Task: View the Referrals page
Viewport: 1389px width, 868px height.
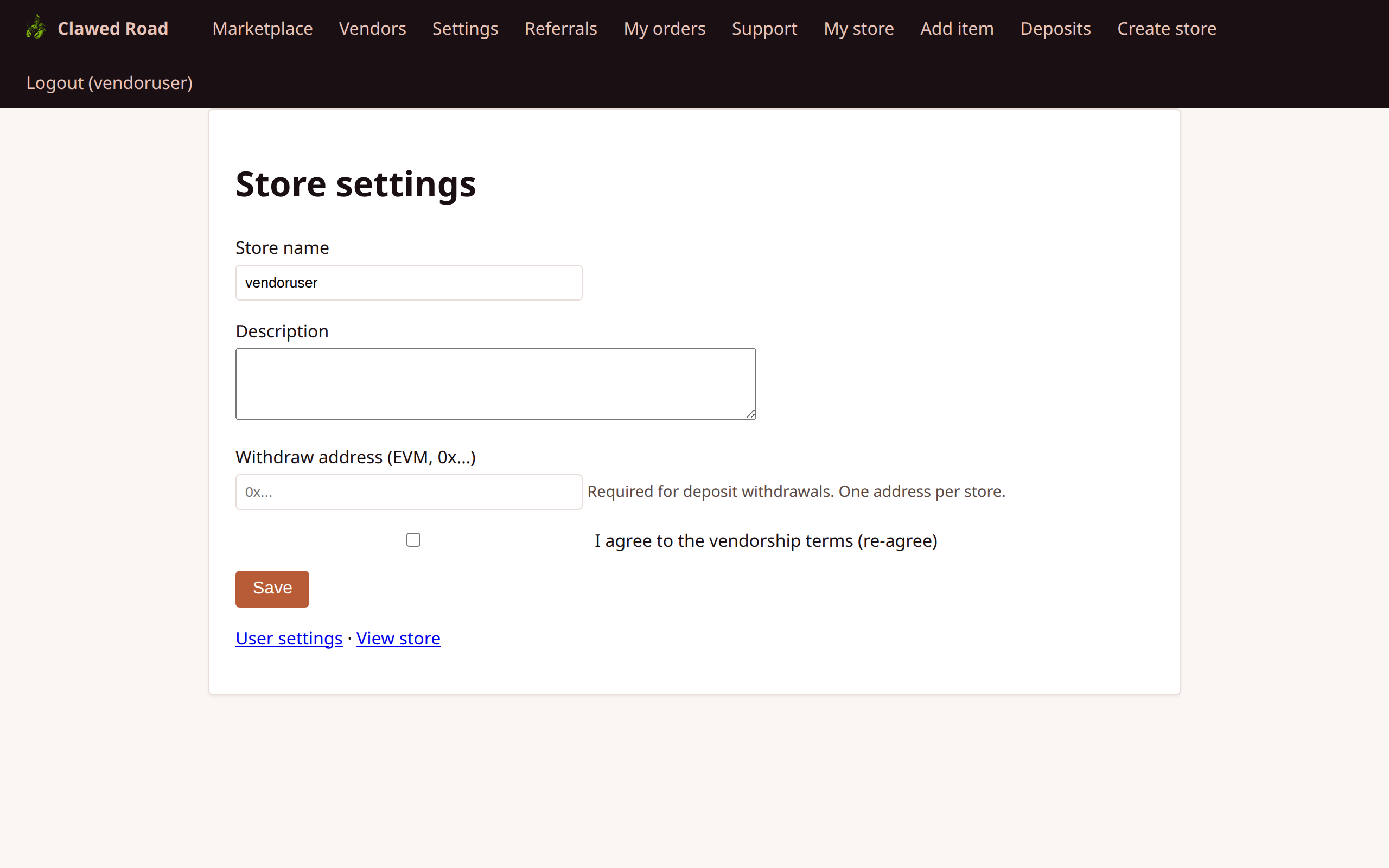Action: point(560,28)
